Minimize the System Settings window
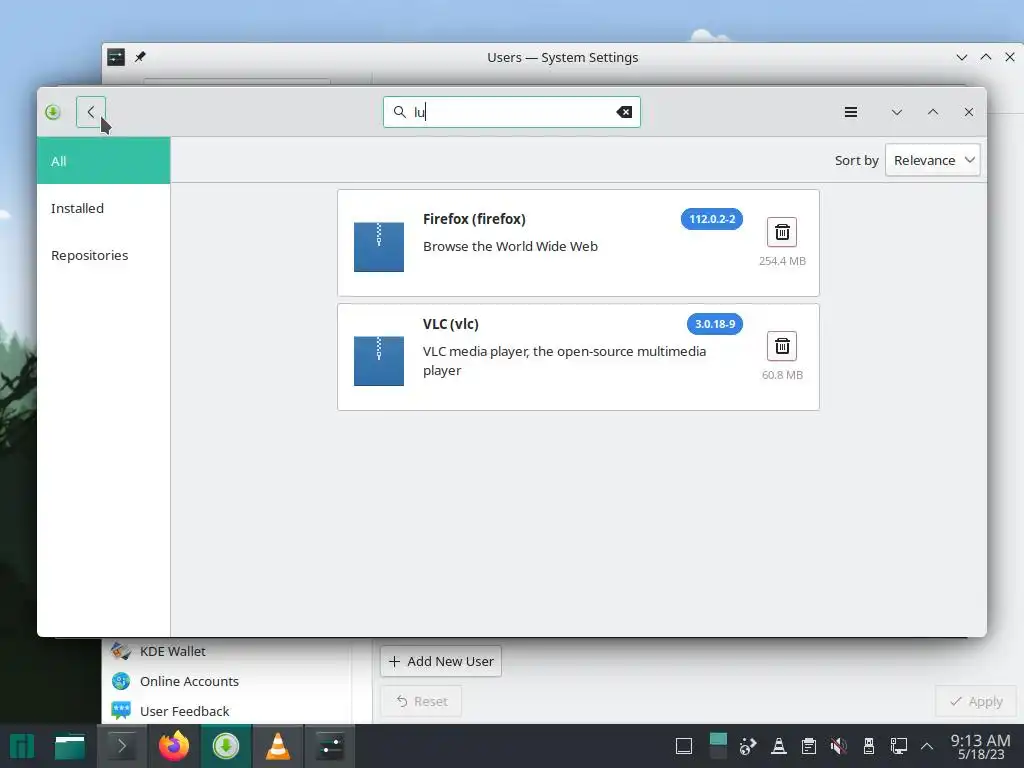 pyautogui.click(x=961, y=57)
